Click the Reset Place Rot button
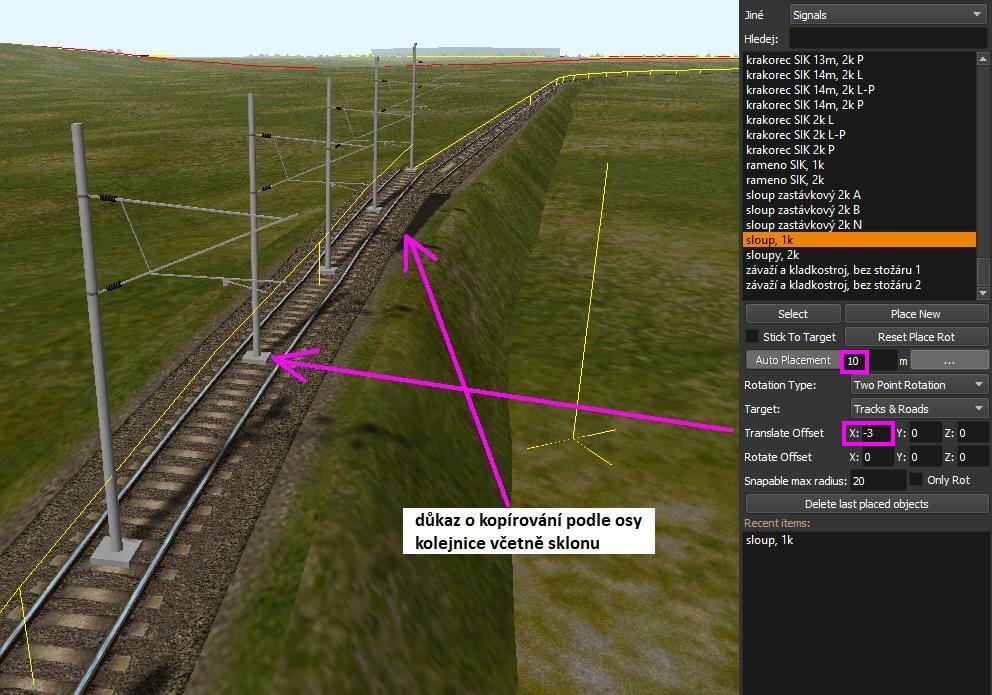This screenshot has height=695, width=992. [916, 337]
